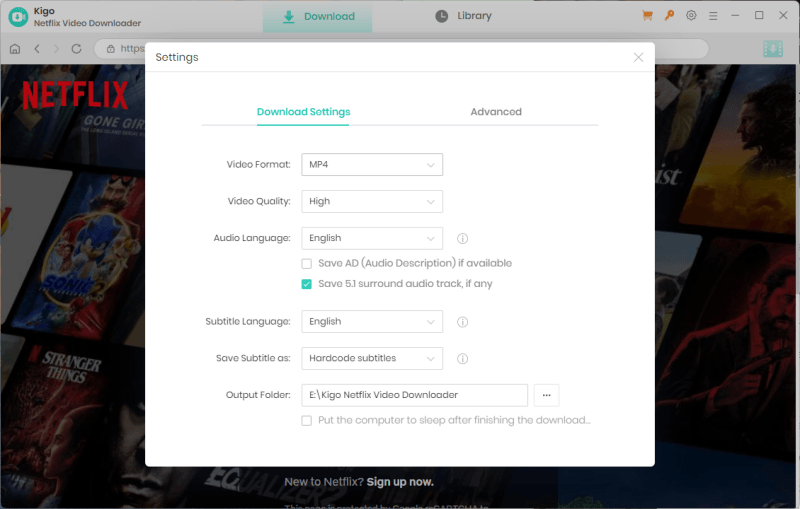
Task: Click the Output Folder path field
Action: click(414, 395)
